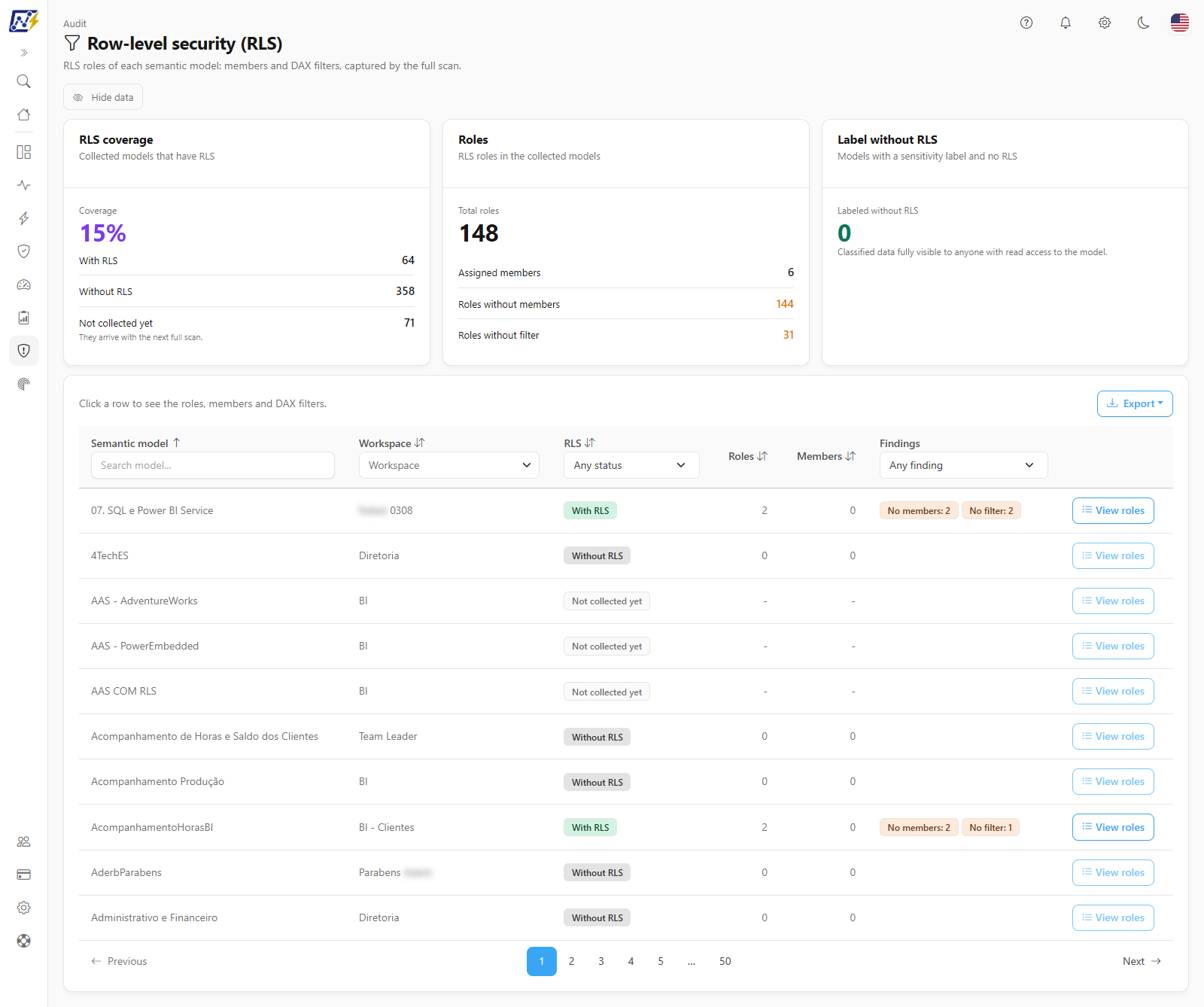Screen dimensions: 1204x1007
Task: Go to Home via the sidebar house icon
Action: click(24, 114)
